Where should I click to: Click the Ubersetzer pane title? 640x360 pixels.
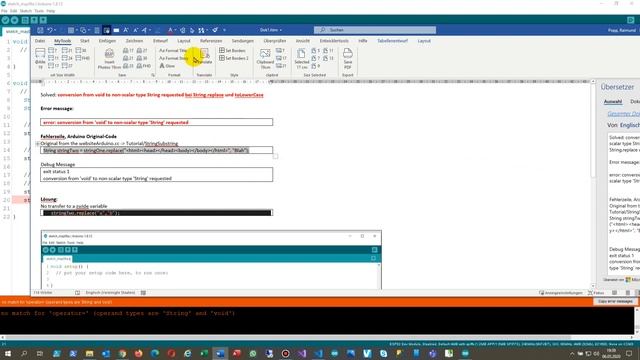click(617, 87)
